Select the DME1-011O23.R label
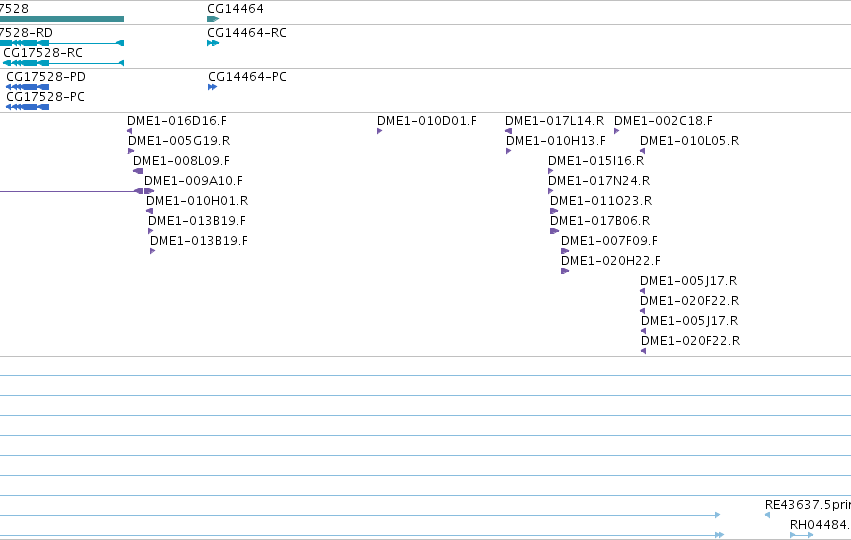Viewport: 851px width, 540px height. click(x=601, y=201)
